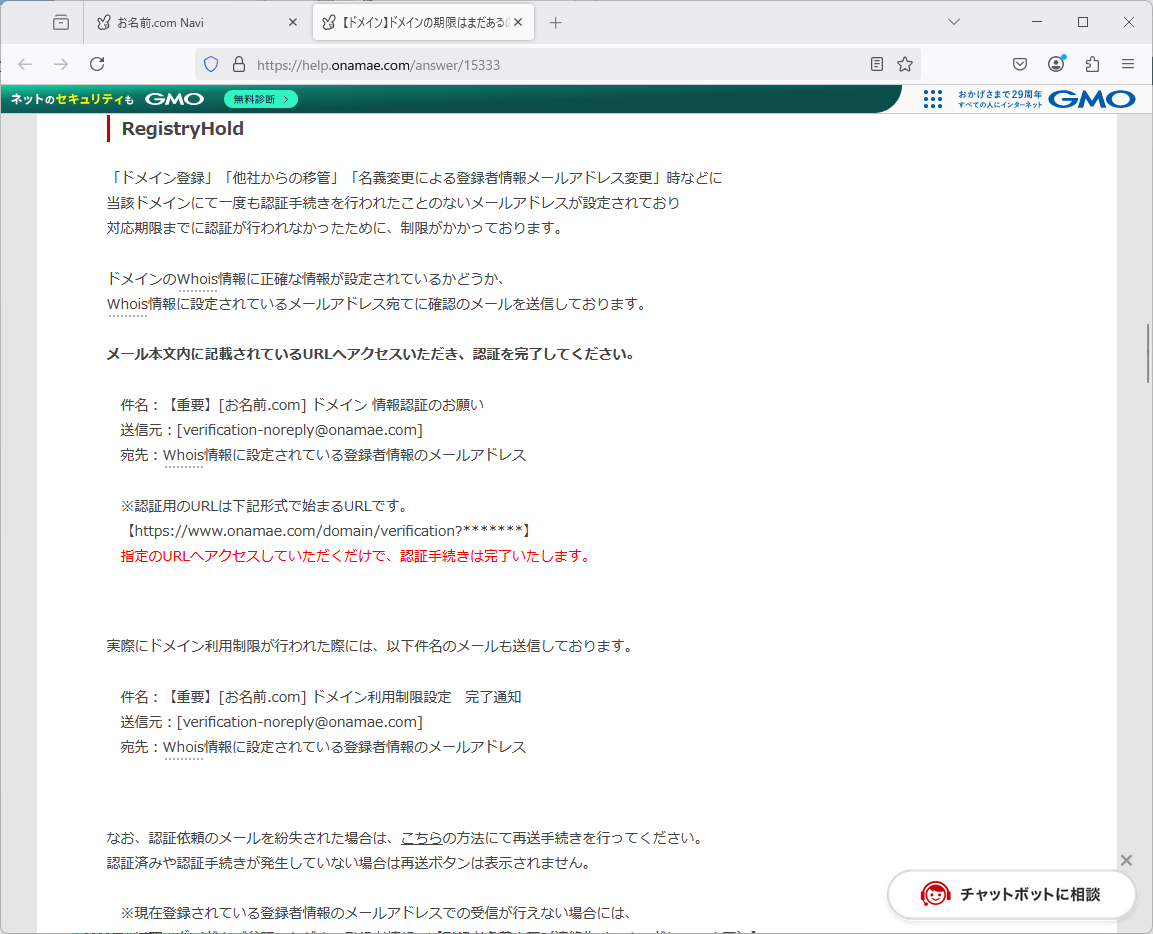The height and width of the screenshot is (934, 1153).
Task: Toggle reader view icon in address bar
Action: [x=877, y=64]
